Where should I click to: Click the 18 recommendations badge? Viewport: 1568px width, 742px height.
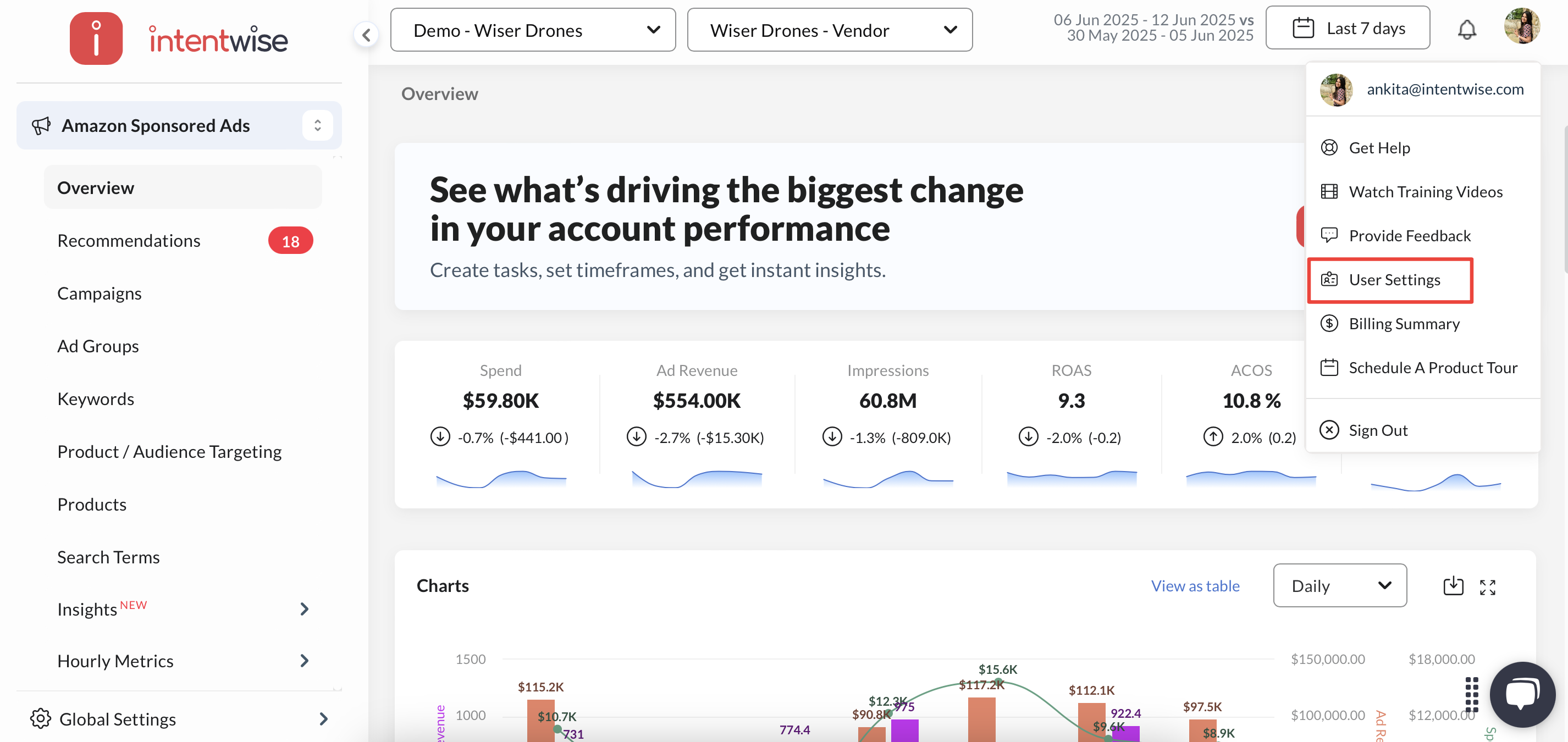click(x=290, y=241)
